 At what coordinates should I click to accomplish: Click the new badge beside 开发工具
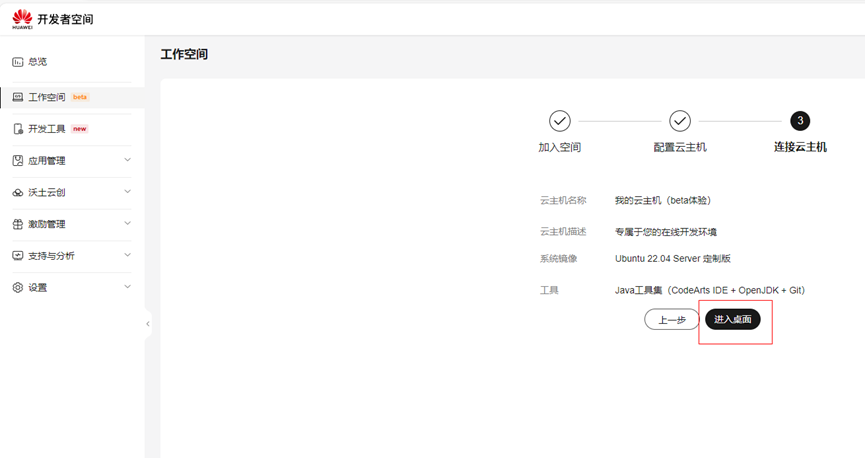click(x=80, y=129)
